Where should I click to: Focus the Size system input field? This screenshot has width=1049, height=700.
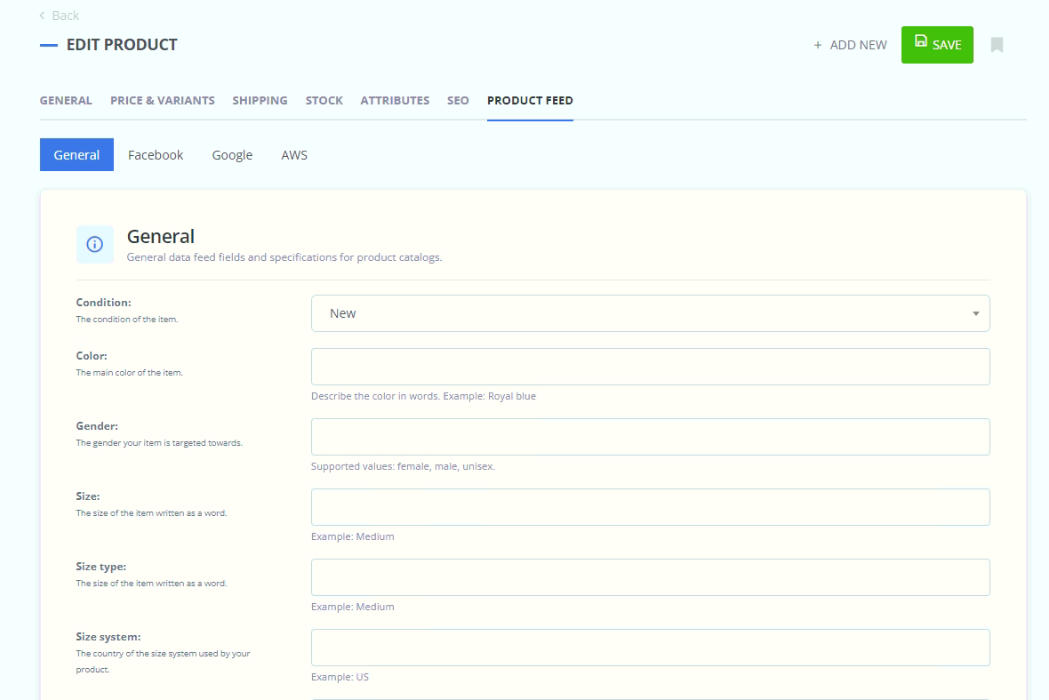650,647
